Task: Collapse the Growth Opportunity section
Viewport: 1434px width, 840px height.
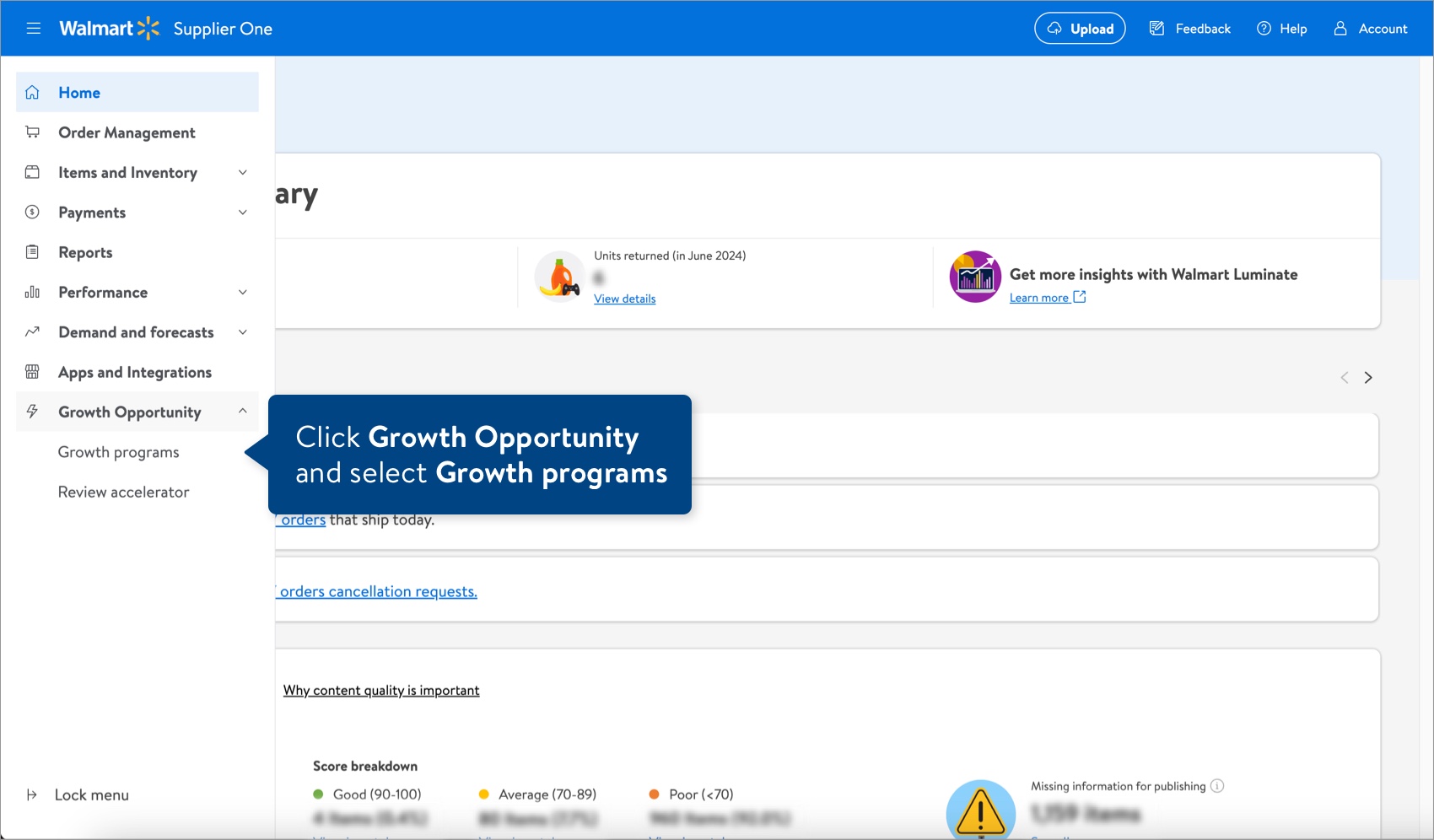Action: 242,412
